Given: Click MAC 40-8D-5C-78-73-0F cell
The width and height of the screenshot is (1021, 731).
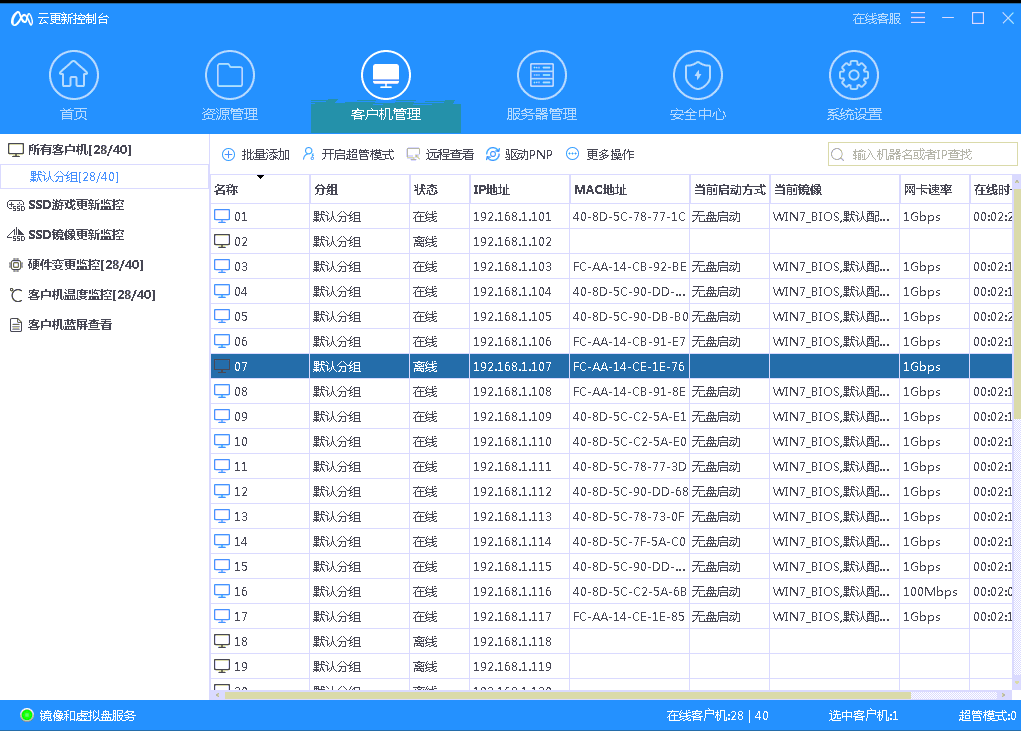Looking at the screenshot, I should click(629, 517).
